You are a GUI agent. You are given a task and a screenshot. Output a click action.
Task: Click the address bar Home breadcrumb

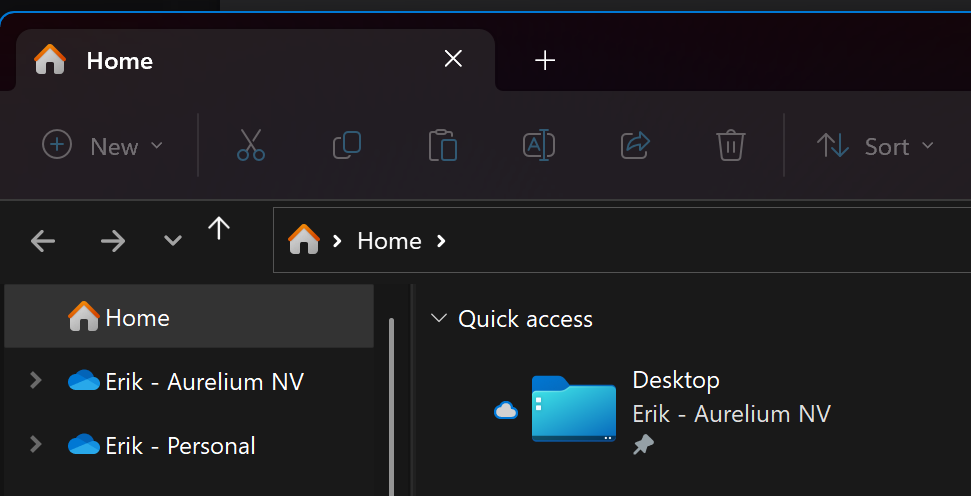click(x=389, y=241)
